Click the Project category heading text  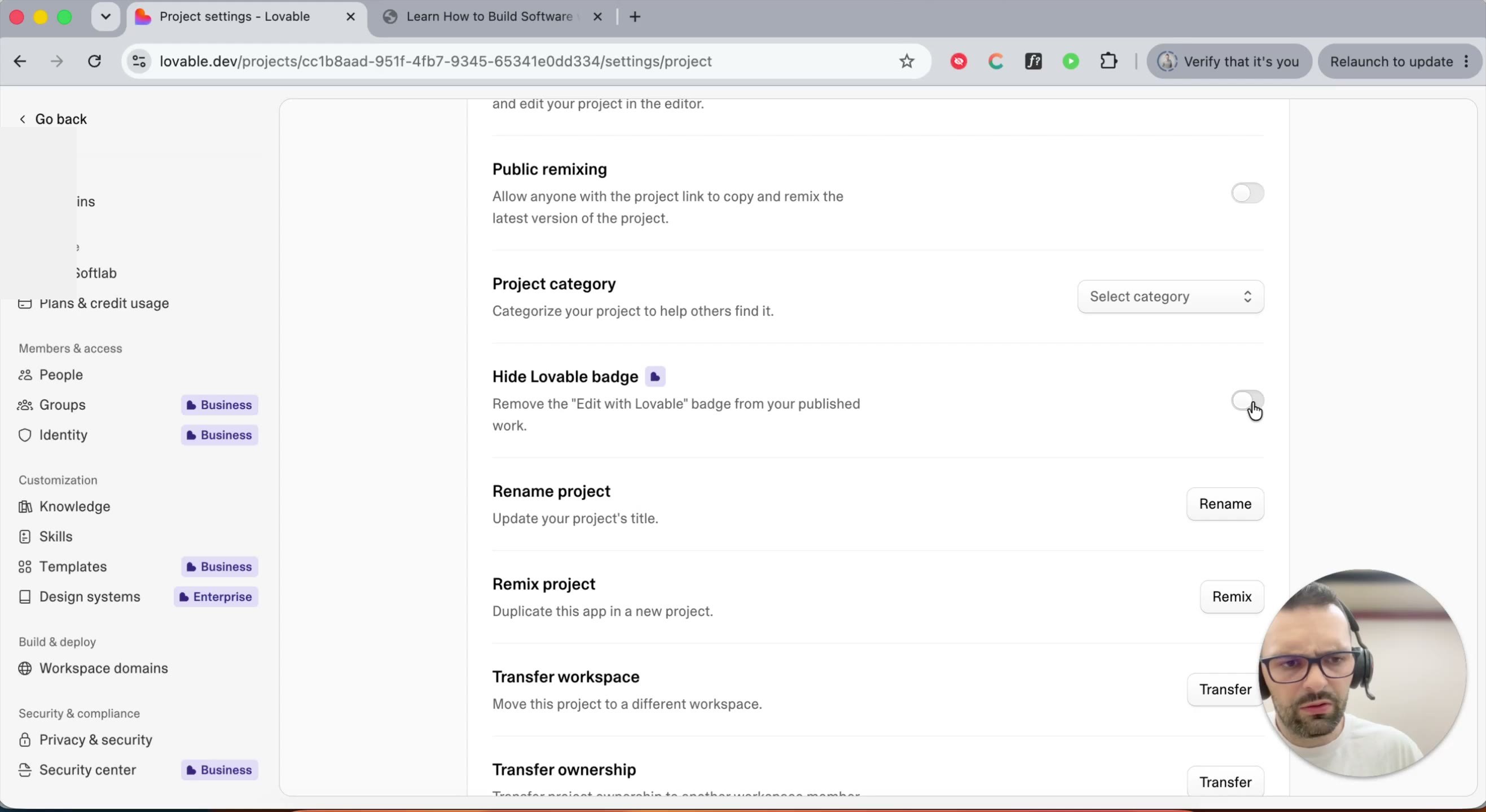[x=554, y=284]
